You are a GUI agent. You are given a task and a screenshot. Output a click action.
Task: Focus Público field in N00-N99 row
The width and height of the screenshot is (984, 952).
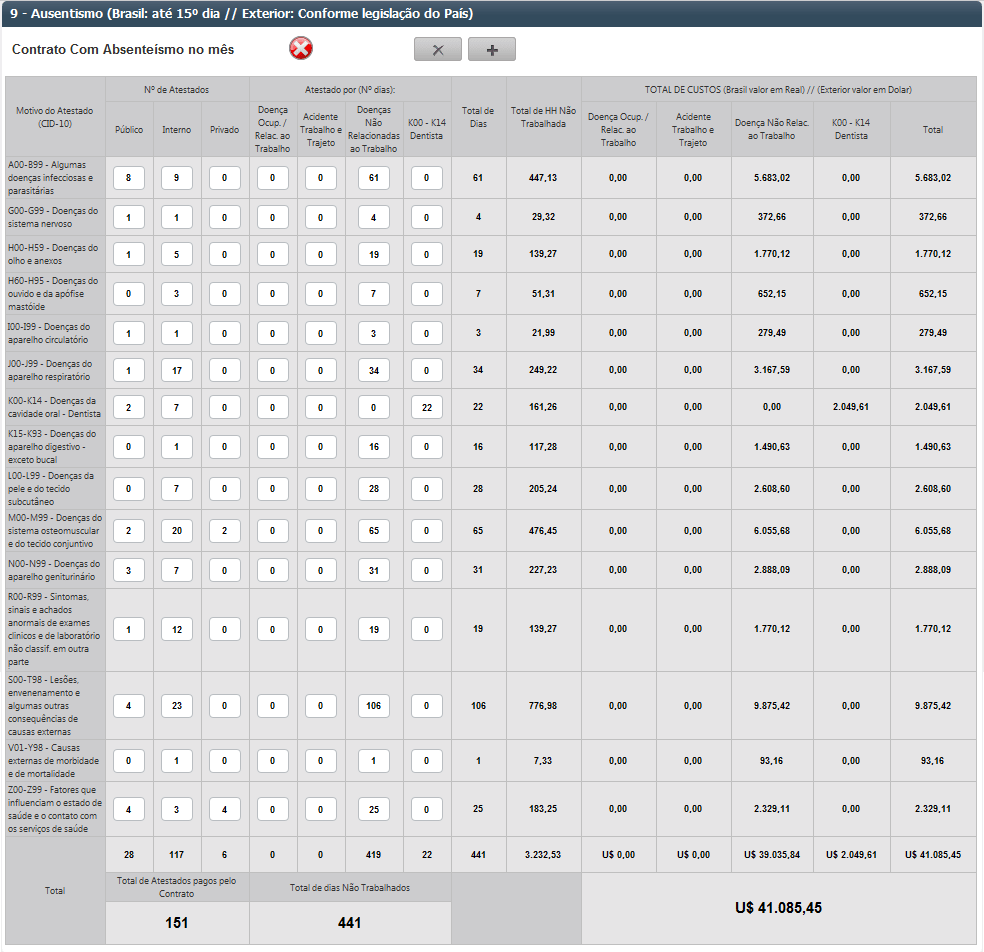coord(129,570)
